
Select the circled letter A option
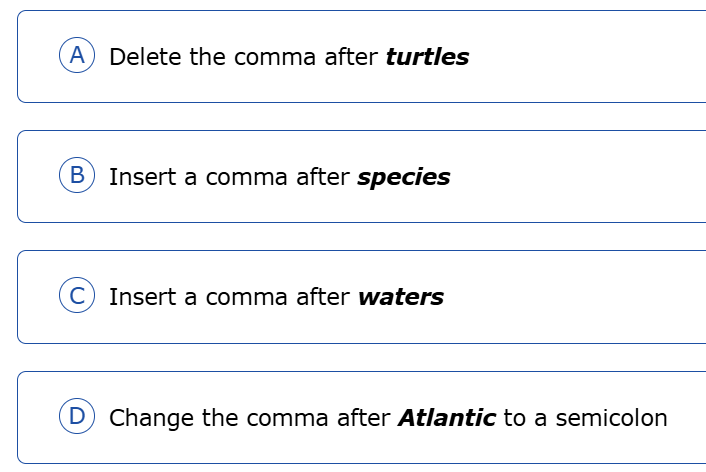(x=77, y=56)
